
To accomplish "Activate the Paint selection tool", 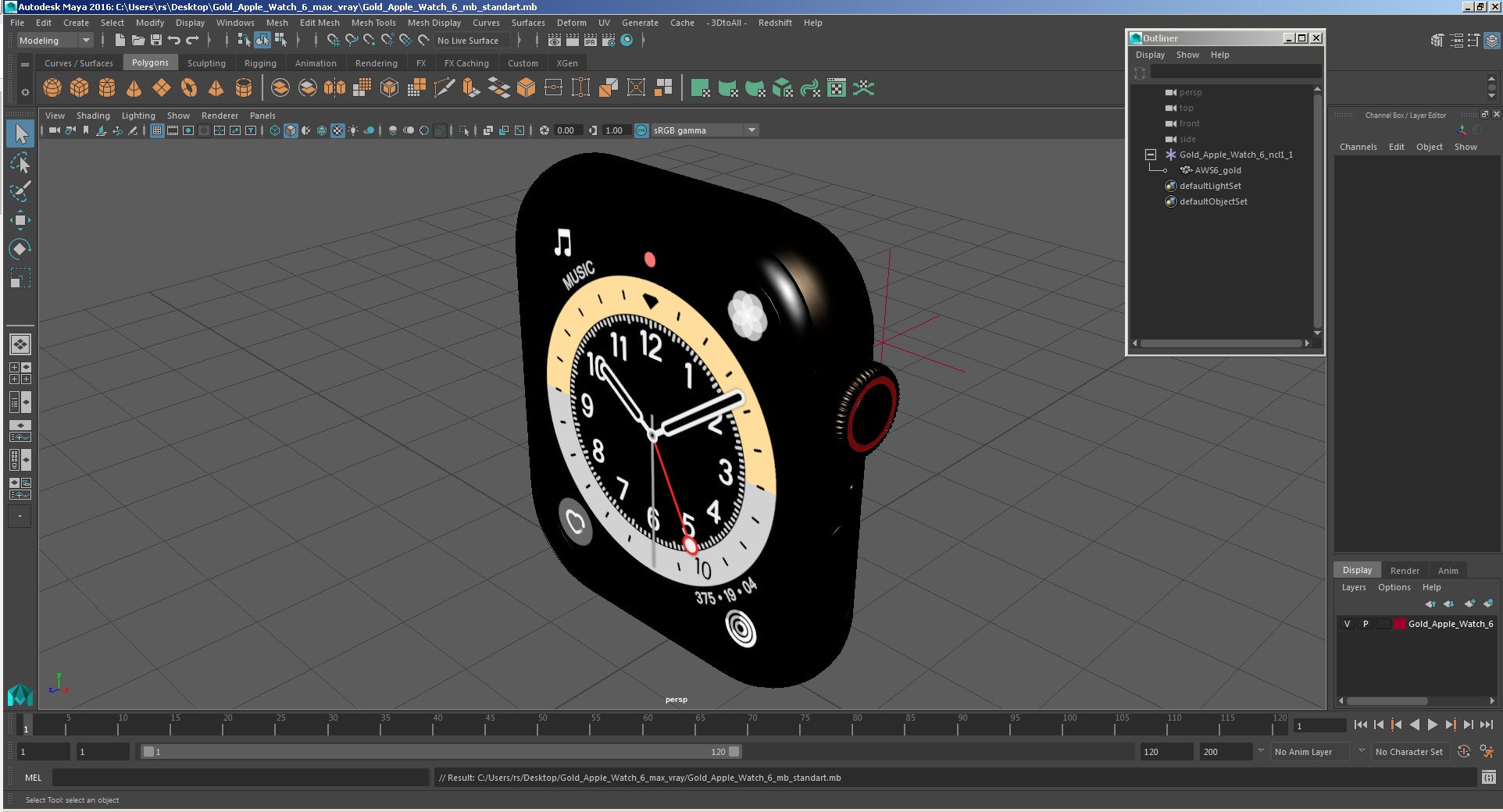I will [x=20, y=191].
